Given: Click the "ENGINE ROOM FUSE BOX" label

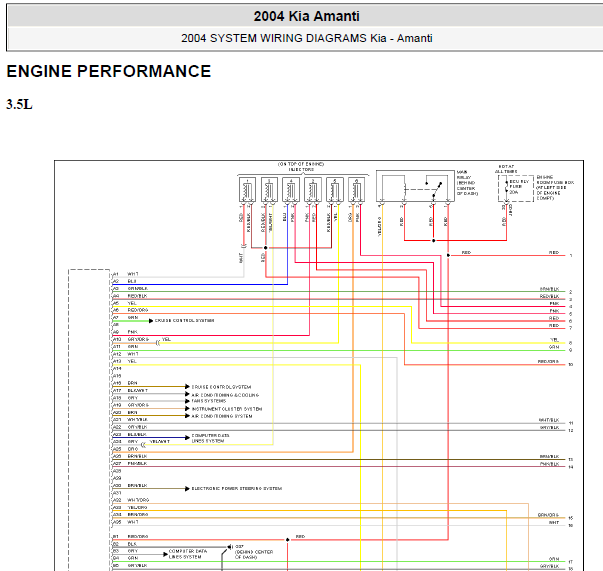Looking at the screenshot, I should pos(555,180).
